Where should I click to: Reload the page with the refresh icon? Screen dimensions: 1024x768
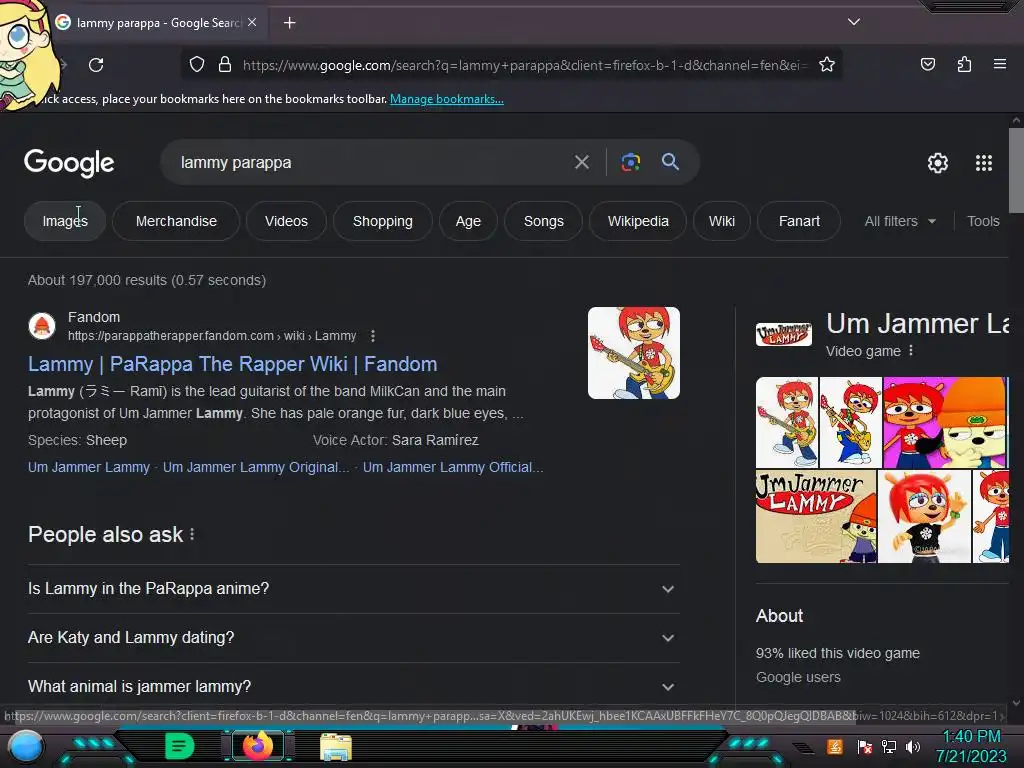[x=96, y=65]
